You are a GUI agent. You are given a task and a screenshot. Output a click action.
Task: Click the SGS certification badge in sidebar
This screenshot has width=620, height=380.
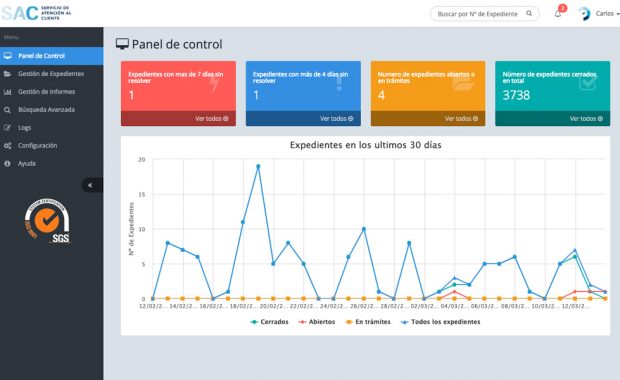47,221
